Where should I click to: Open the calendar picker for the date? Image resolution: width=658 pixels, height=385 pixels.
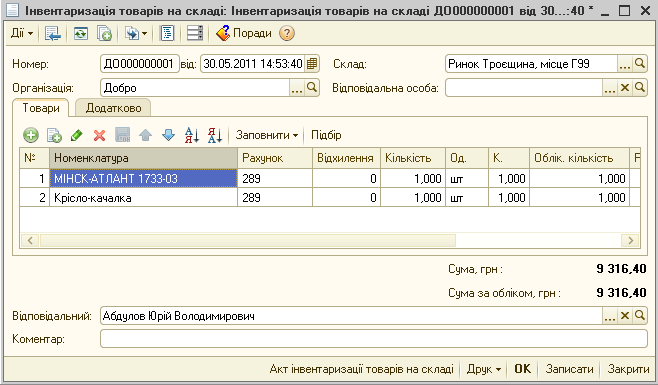[312, 64]
